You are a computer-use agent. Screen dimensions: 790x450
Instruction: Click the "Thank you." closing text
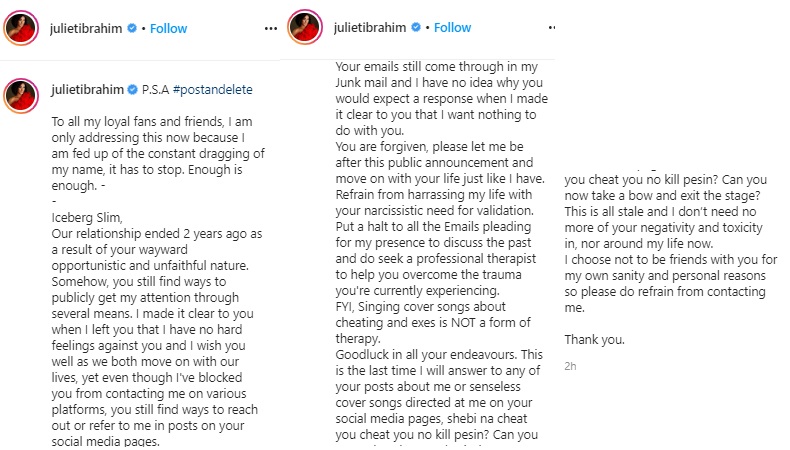[x=596, y=339]
